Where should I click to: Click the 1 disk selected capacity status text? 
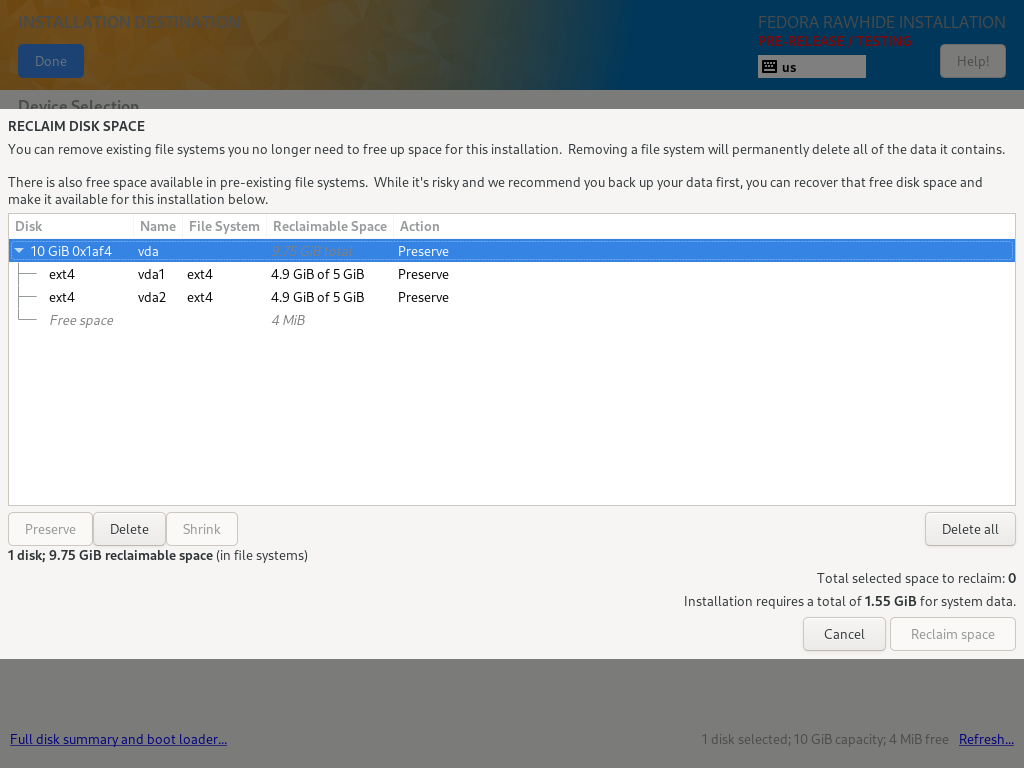pos(825,739)
